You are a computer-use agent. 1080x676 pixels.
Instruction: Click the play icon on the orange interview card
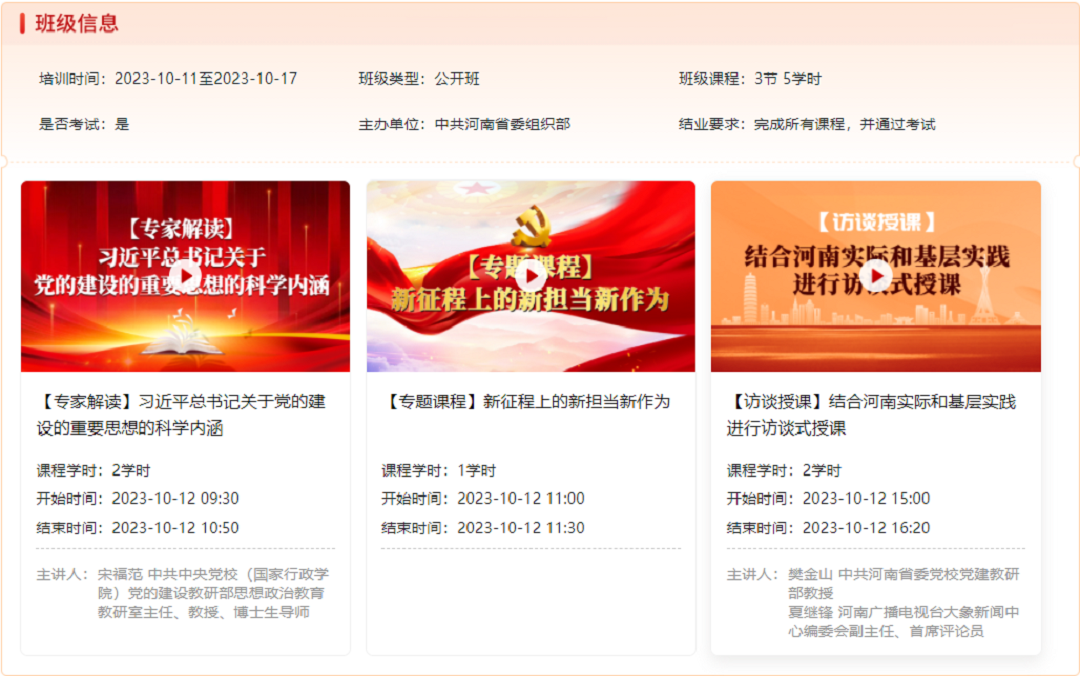coord(876,277)
